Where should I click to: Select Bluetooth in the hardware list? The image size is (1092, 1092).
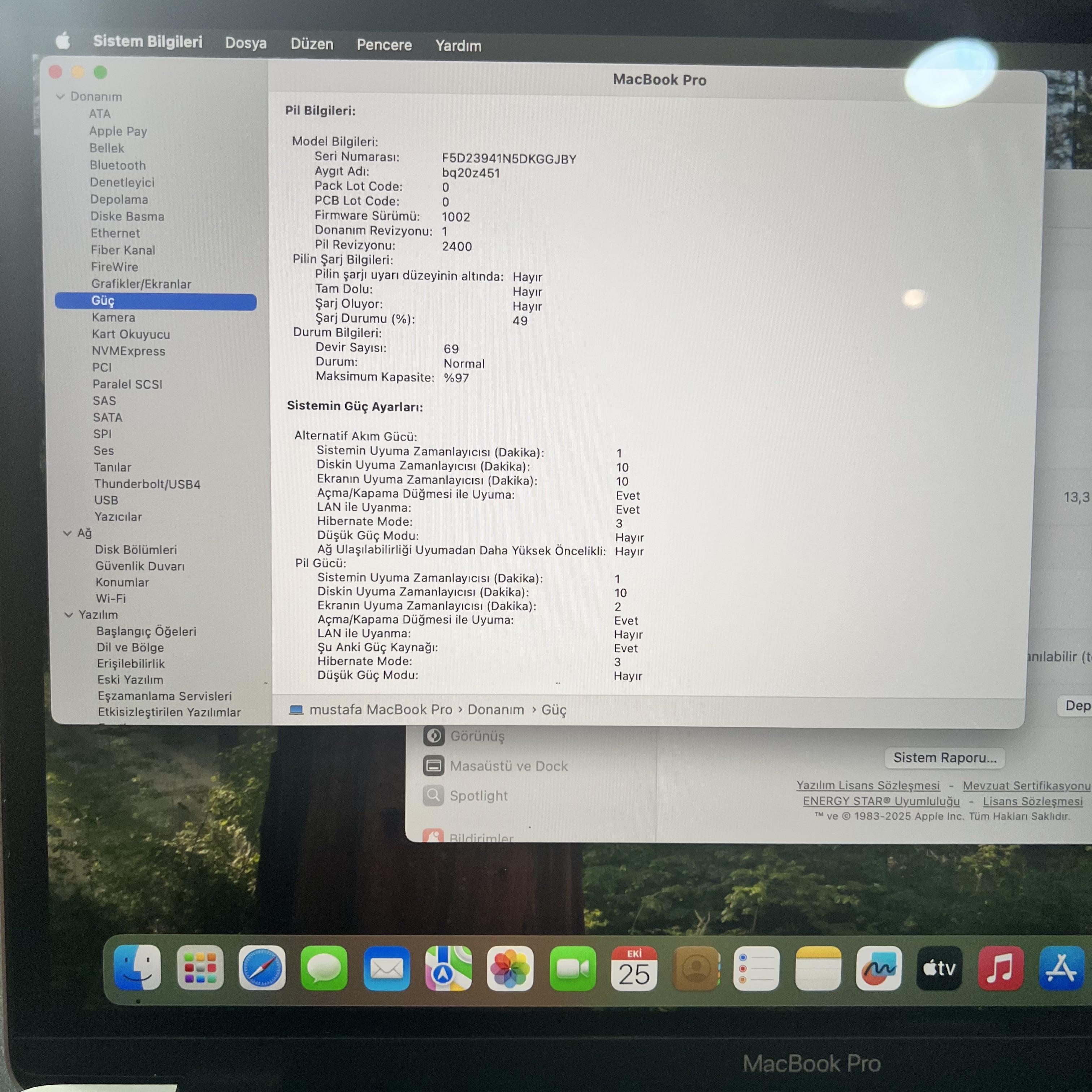pos(118,166)
